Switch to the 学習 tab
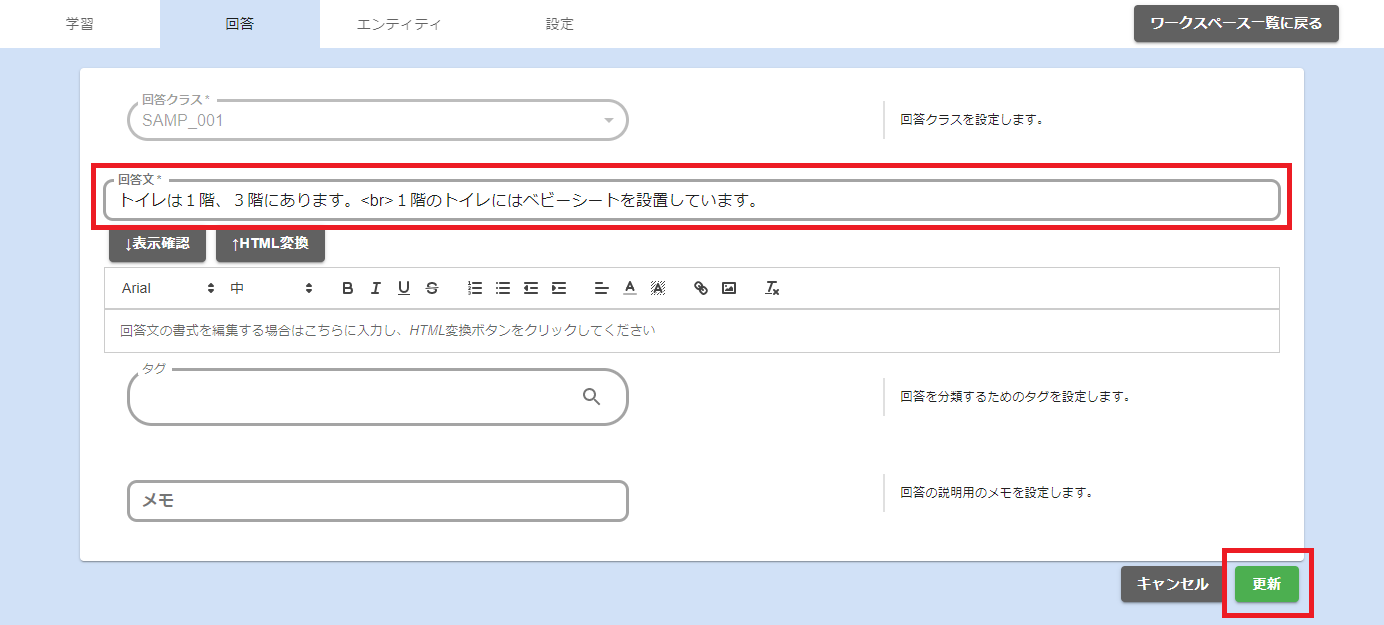Image resolution: width=1384 pixels, height=625 pixels. (80, 24)
